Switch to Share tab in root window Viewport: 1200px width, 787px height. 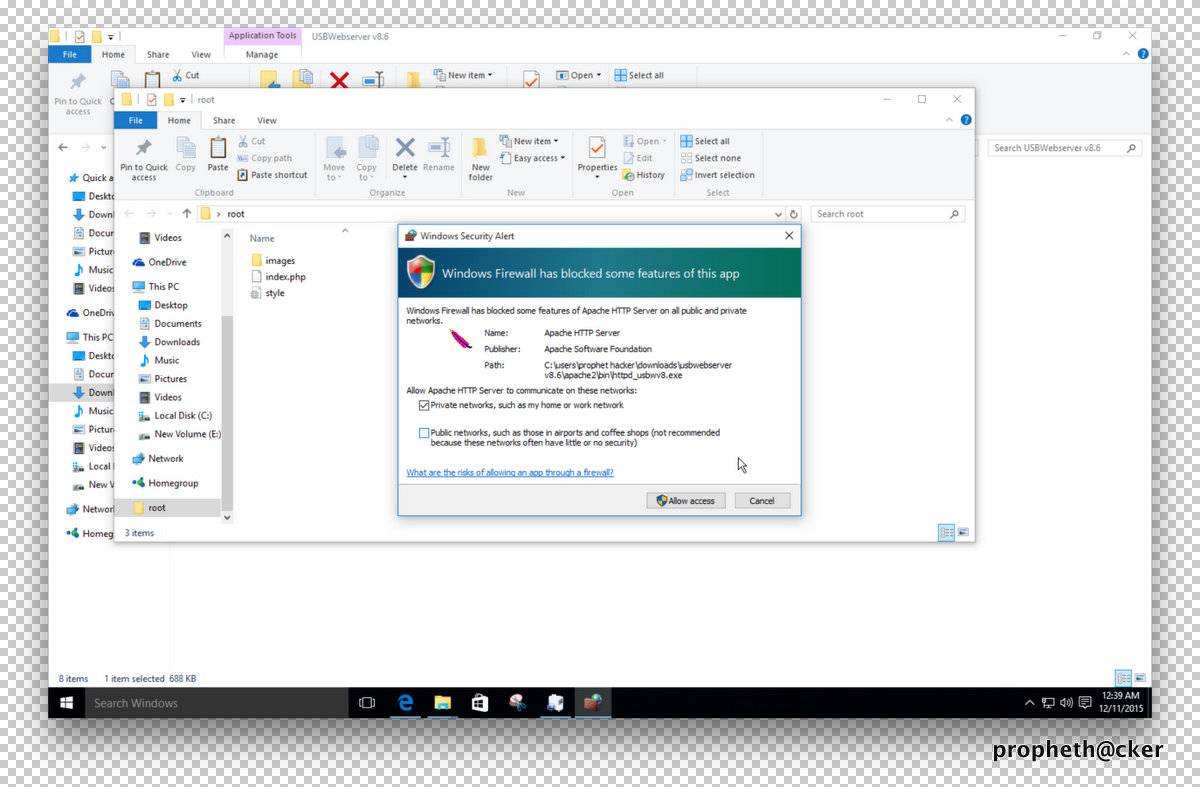click(x=224, y=120)
